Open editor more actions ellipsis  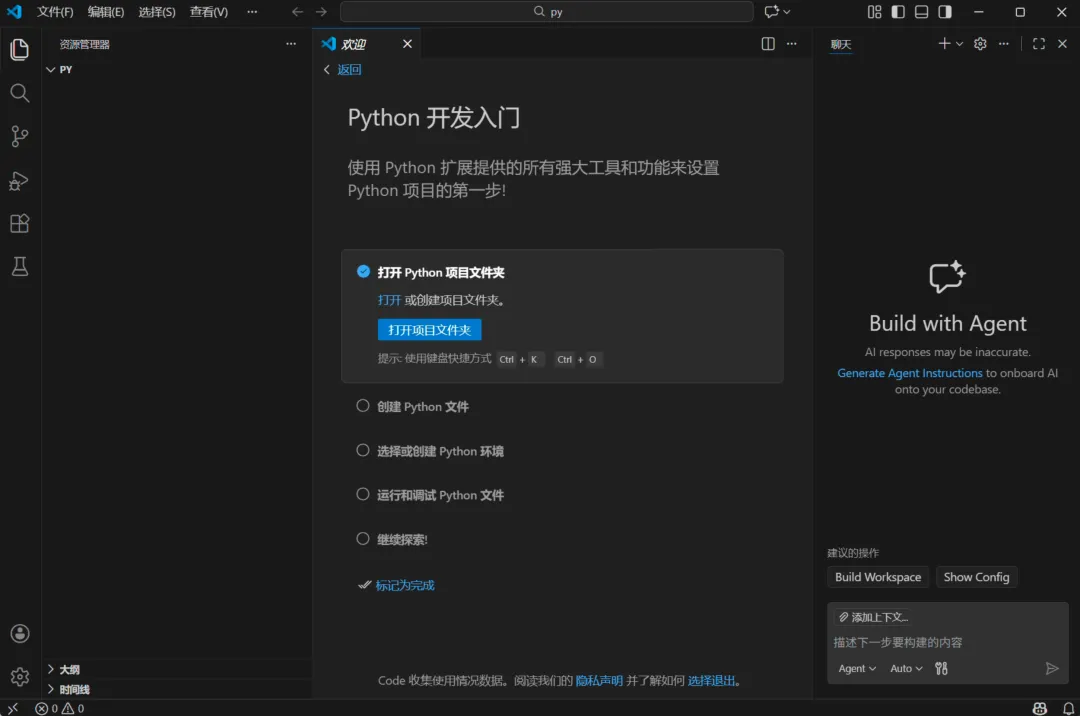click(x=792, y=43)
